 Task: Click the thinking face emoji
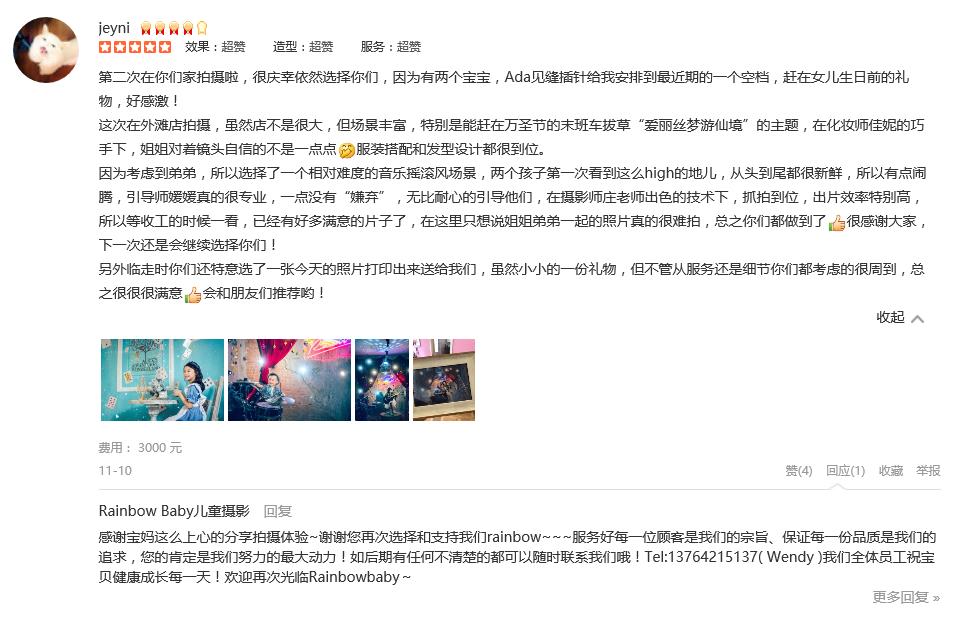pos(347,150)
